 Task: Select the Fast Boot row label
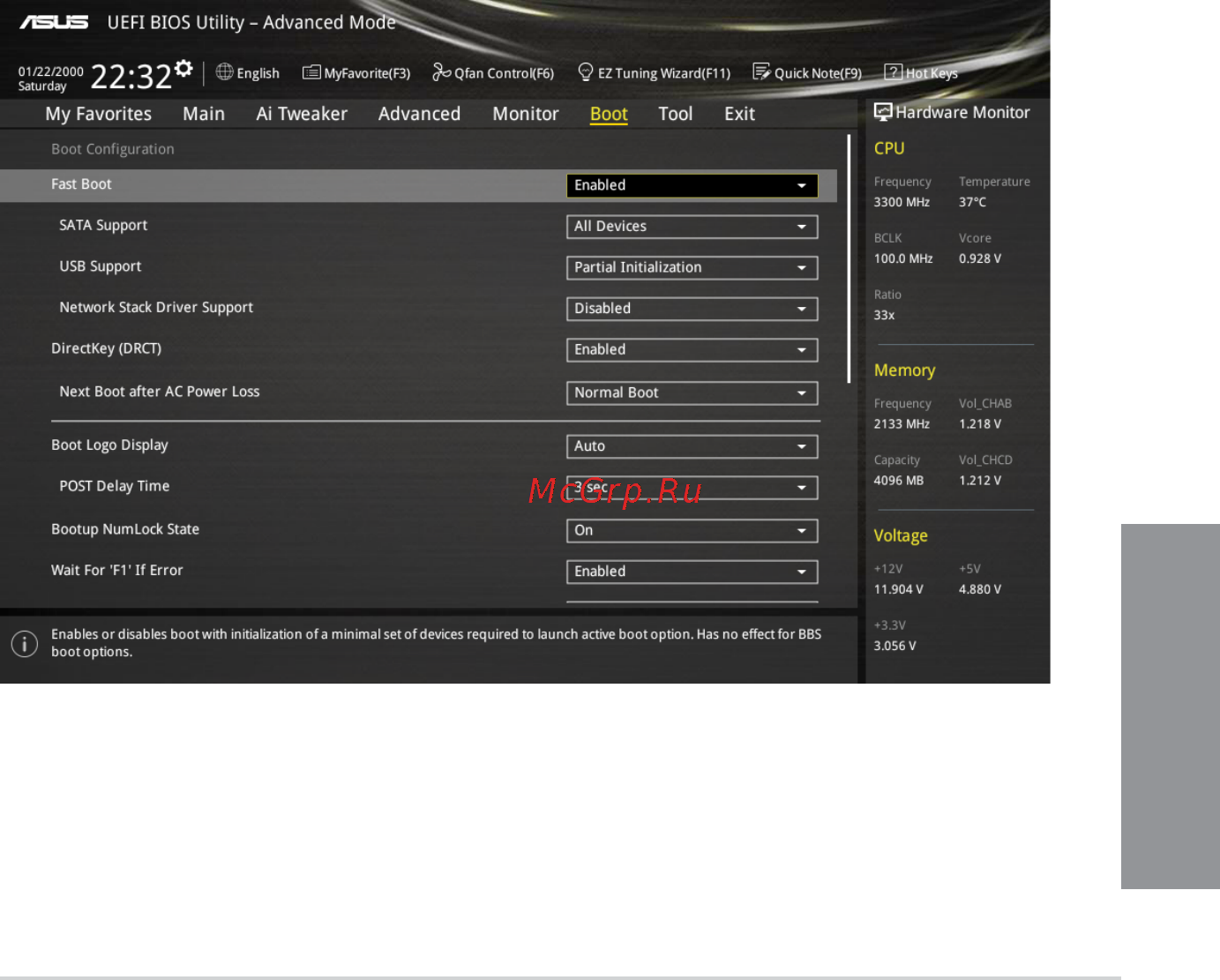click(x=81, y=184)
